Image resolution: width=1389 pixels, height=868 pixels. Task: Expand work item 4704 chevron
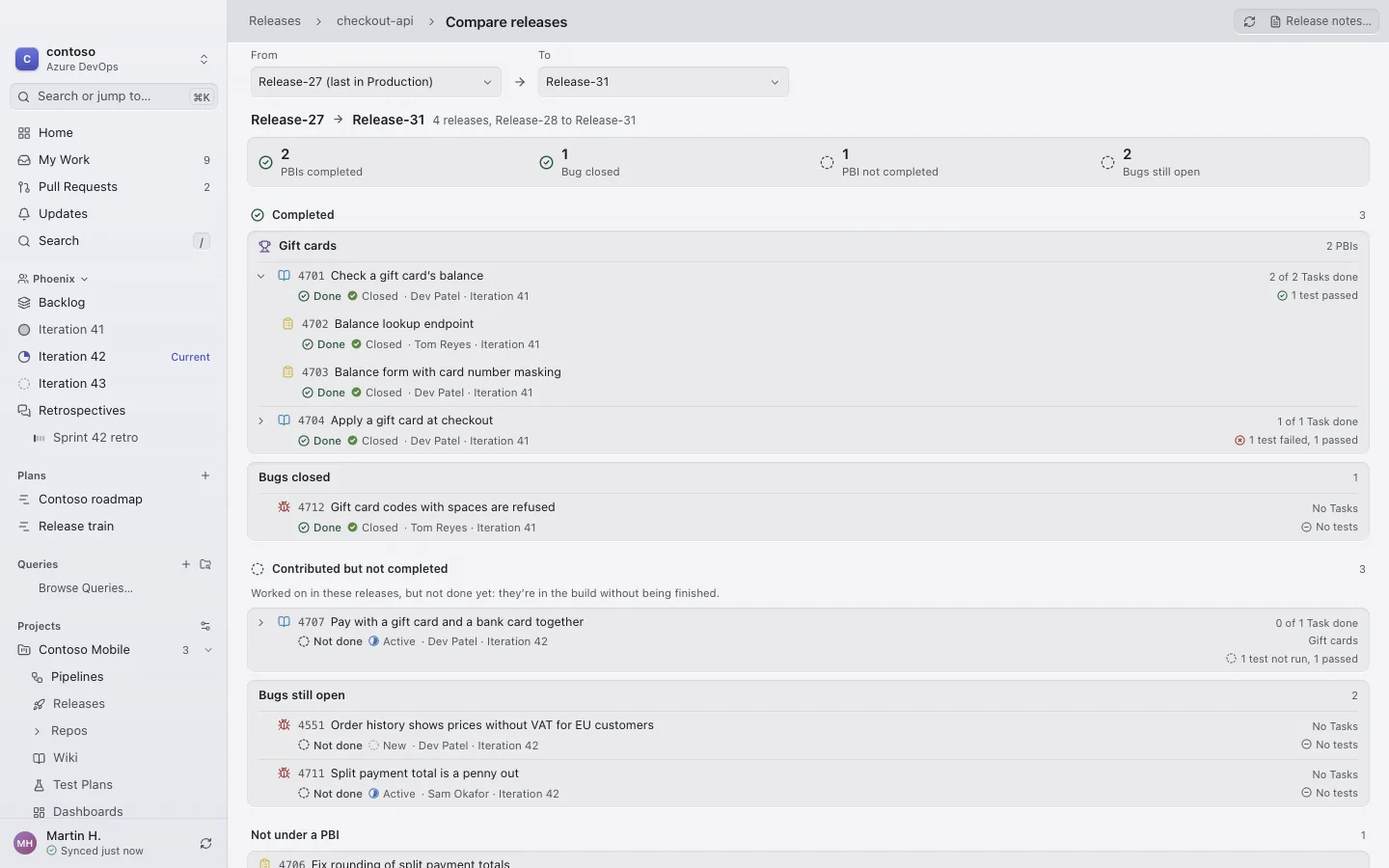click(260, 420)
